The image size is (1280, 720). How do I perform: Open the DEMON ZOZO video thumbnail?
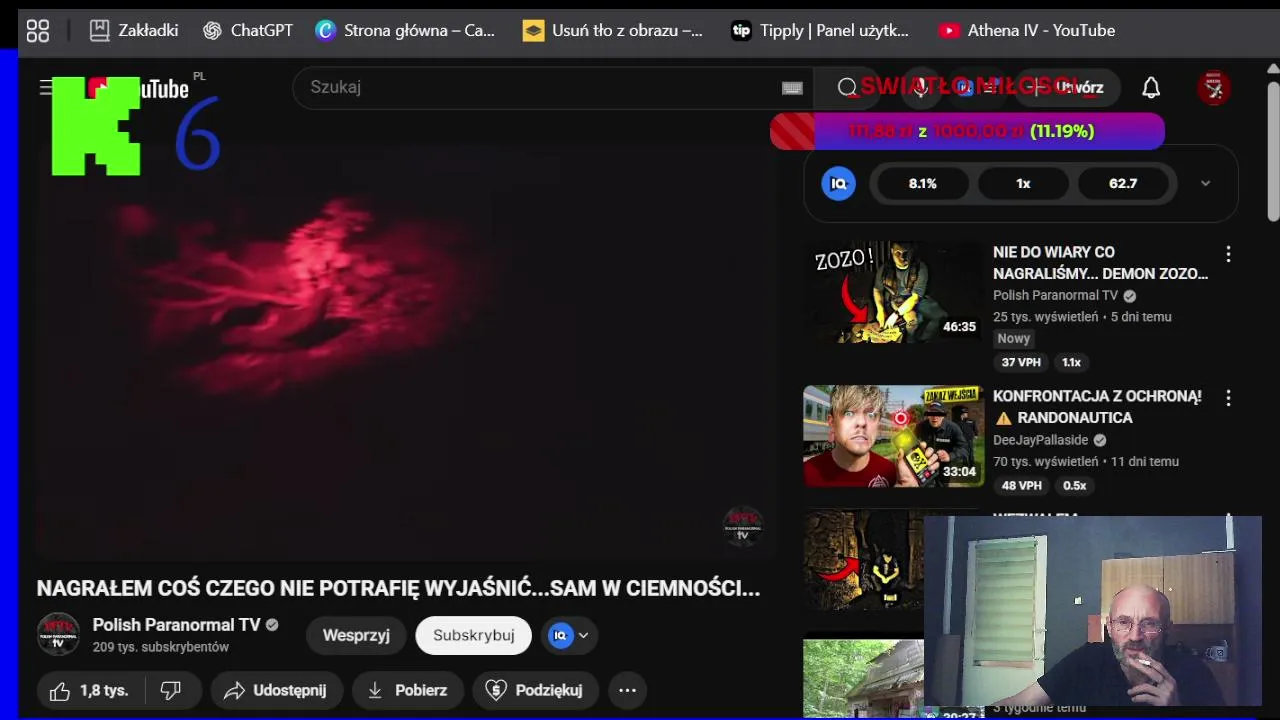[x=894, y=292]
